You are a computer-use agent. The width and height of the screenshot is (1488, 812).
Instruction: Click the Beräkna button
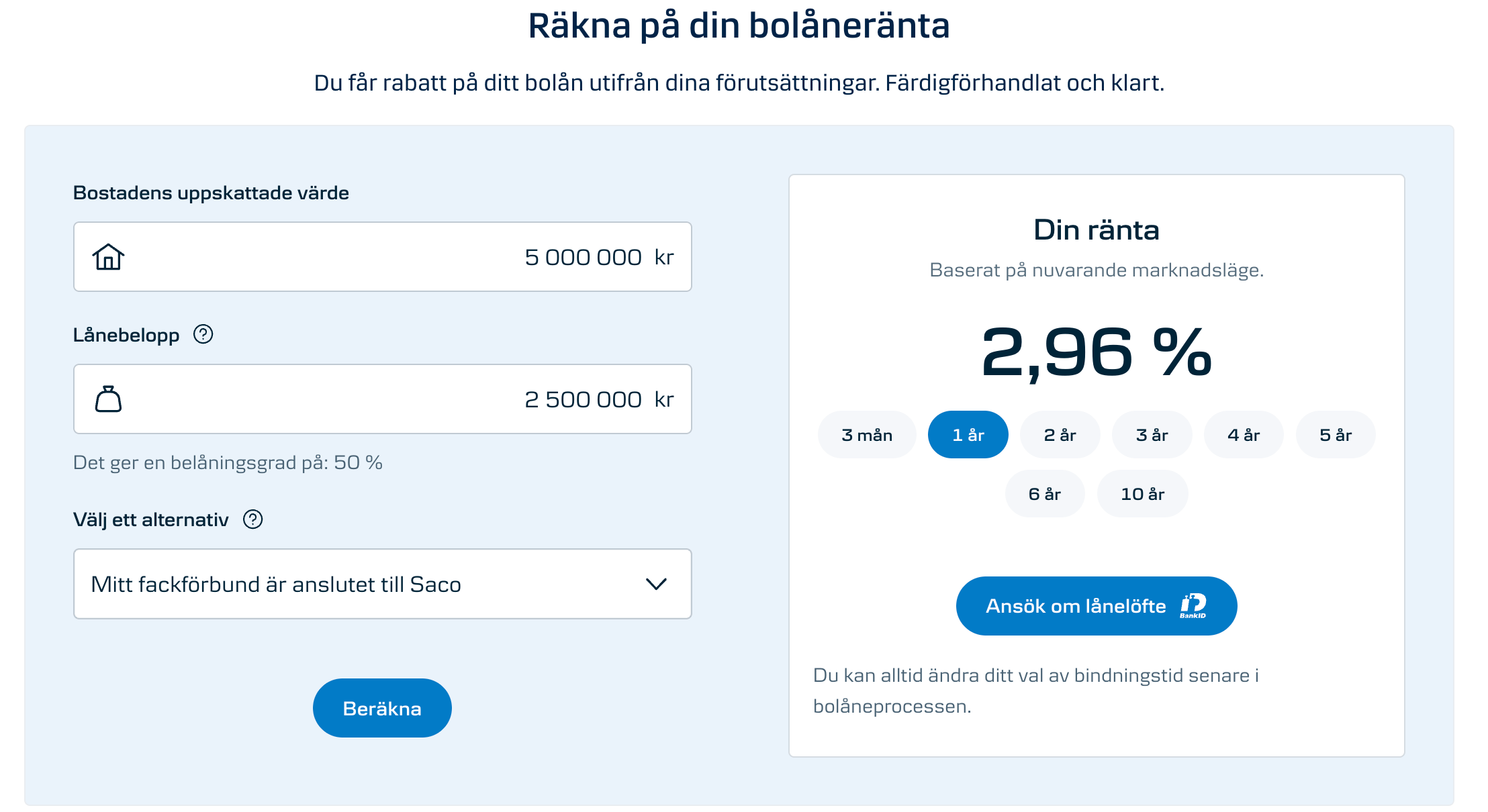click(x=382, y=708)
